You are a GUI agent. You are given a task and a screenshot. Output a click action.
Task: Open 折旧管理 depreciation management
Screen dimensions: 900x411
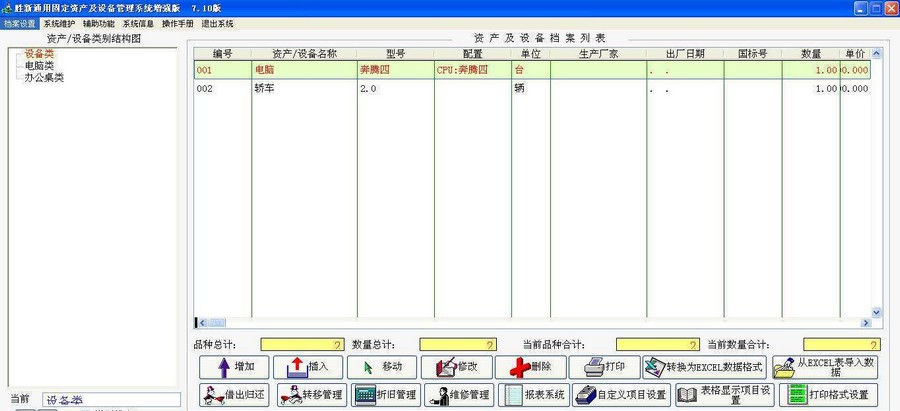click(386, 395)
